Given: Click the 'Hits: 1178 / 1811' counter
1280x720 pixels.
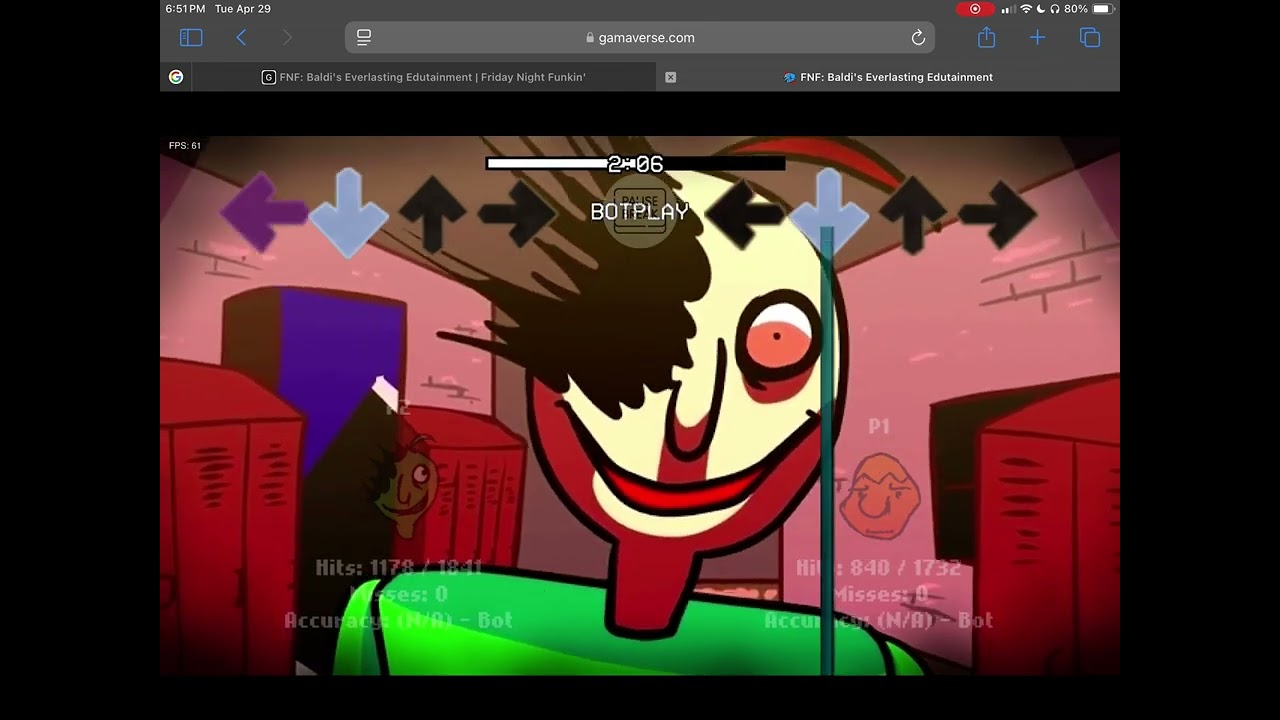Looking at the screenshot, I should tap(399, 568).
